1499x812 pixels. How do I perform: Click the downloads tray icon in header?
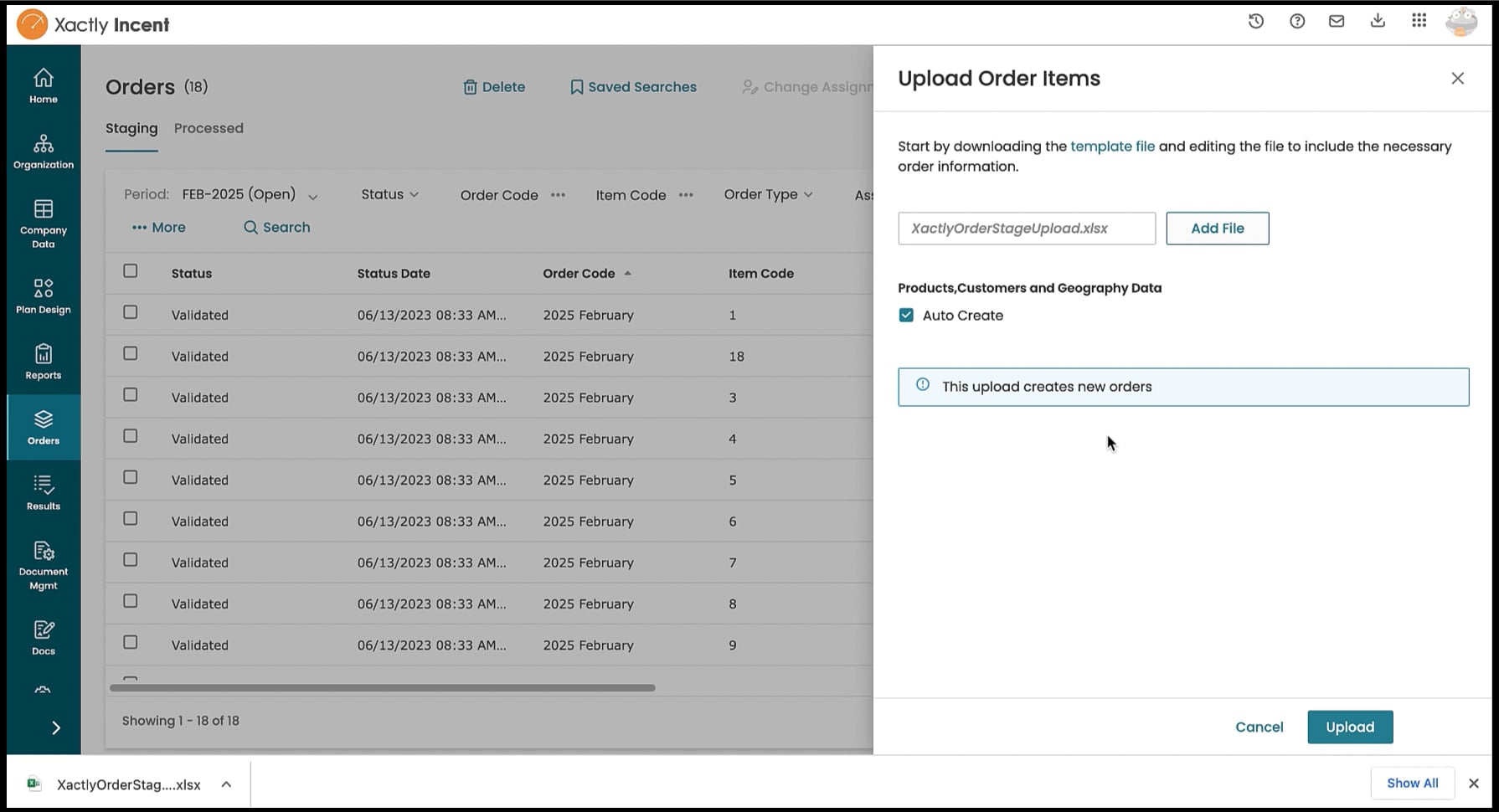(x=1378, y=21)
